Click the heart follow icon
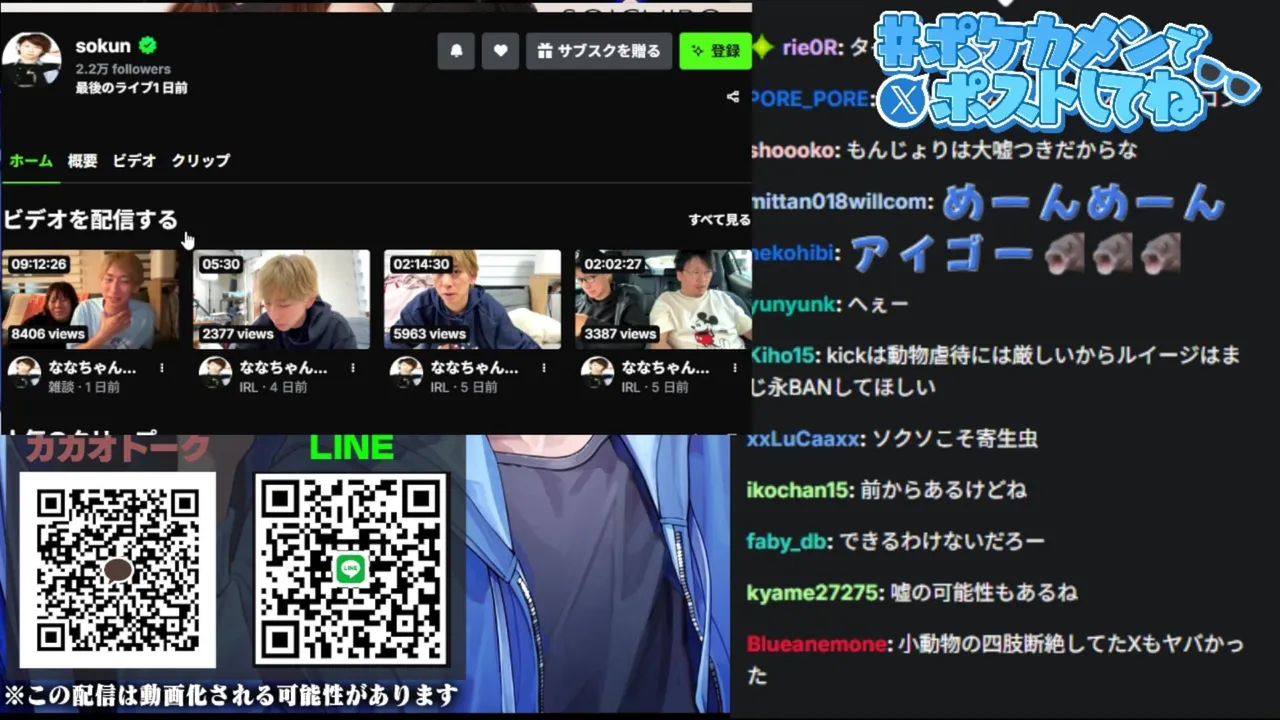The width and height of the screenshot is (1280, 720). 500,51
